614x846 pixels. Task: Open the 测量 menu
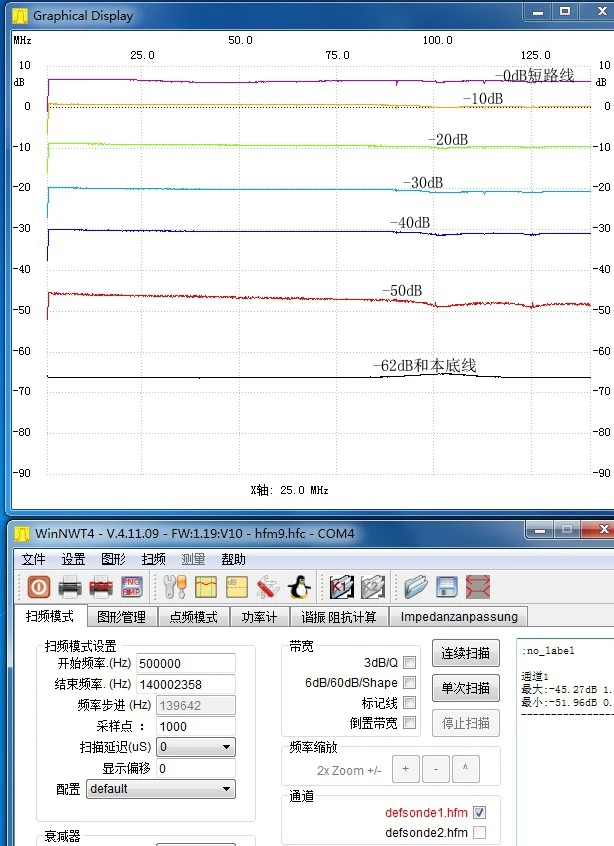(x=193, y=560)
